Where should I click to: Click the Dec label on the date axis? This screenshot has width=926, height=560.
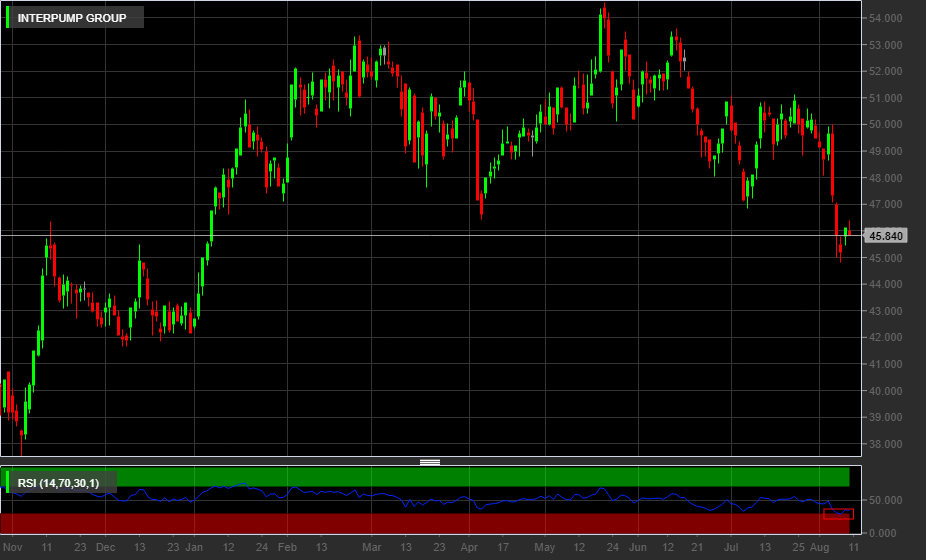(106, 548)
